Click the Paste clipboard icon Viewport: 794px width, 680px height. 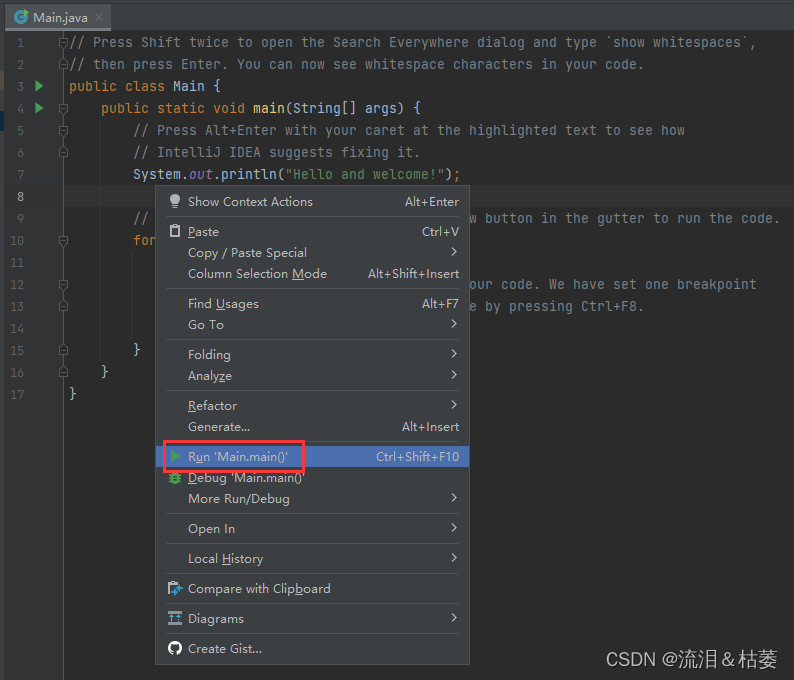click(x=175, y=231)
